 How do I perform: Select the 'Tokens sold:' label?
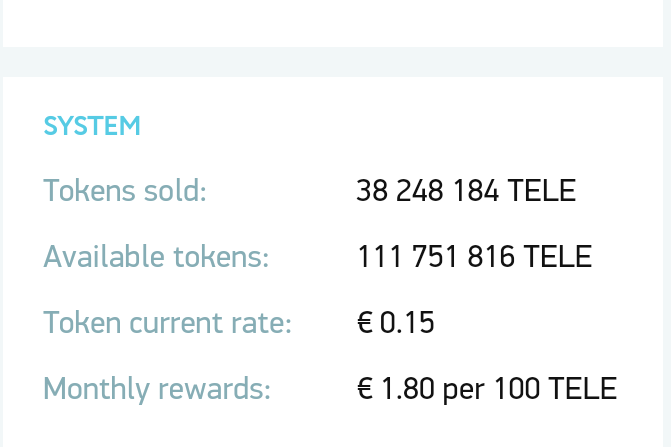pos(124,190)
